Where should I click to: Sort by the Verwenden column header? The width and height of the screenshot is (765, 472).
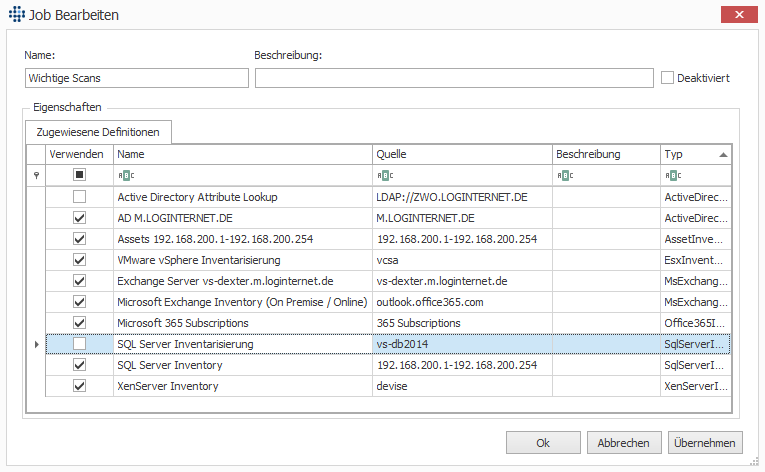79,154
